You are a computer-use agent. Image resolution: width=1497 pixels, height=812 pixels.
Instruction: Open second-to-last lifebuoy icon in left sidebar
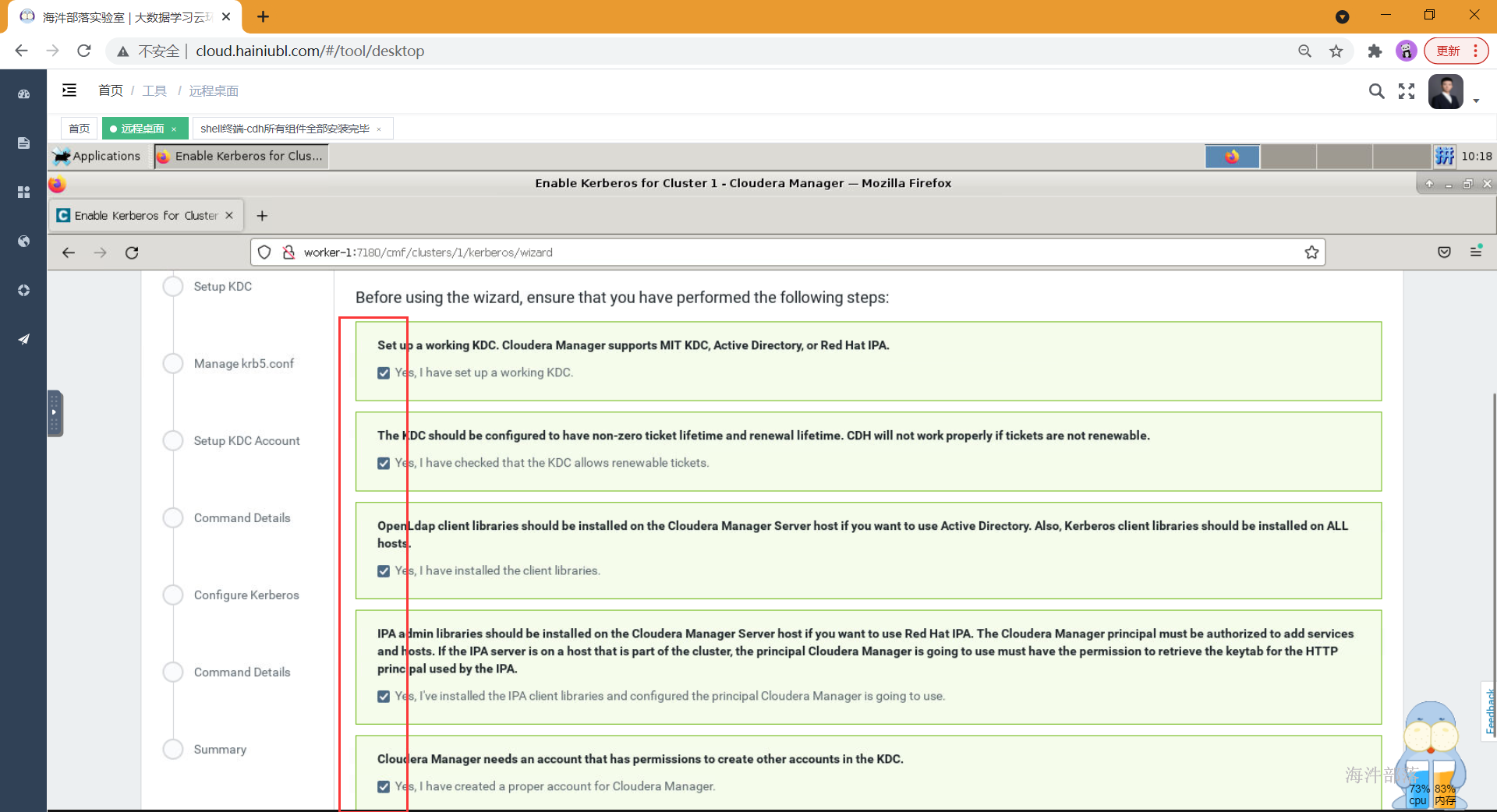(x=23, y=290)
